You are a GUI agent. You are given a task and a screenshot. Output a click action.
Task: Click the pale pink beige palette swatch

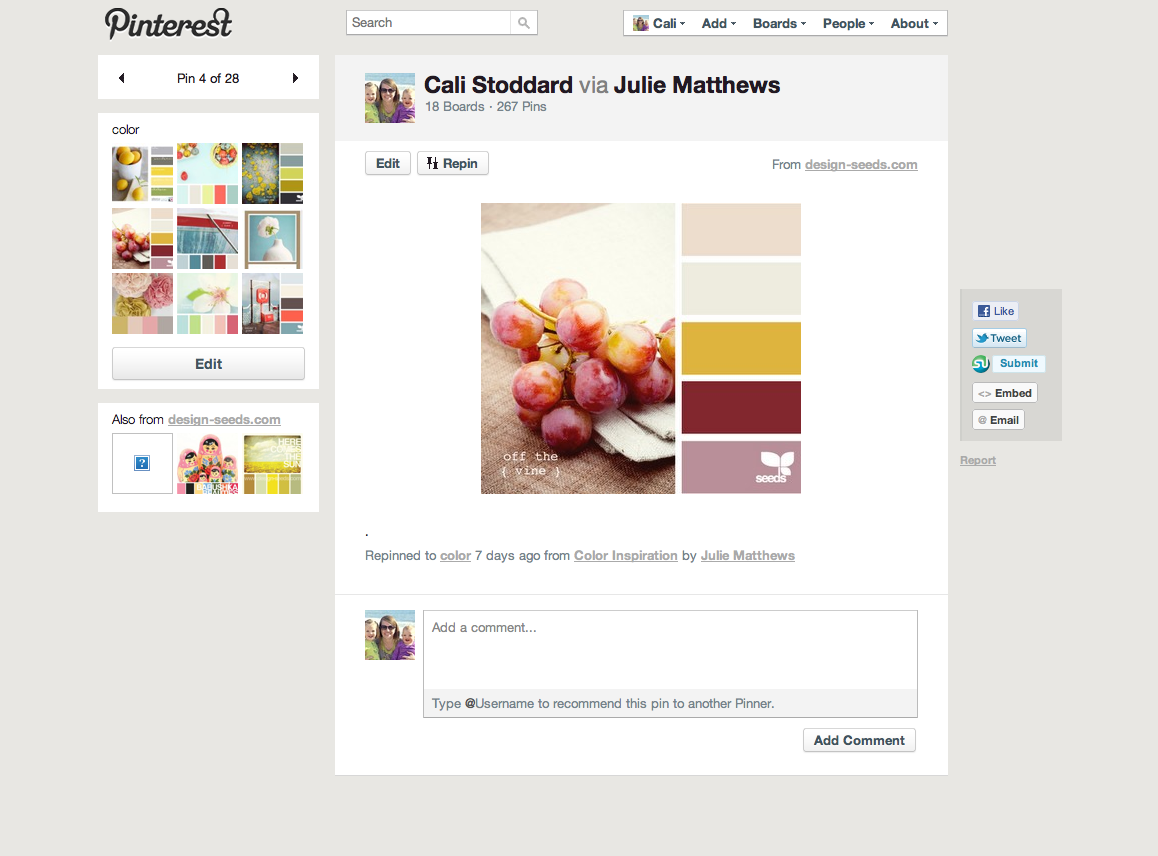741,230
